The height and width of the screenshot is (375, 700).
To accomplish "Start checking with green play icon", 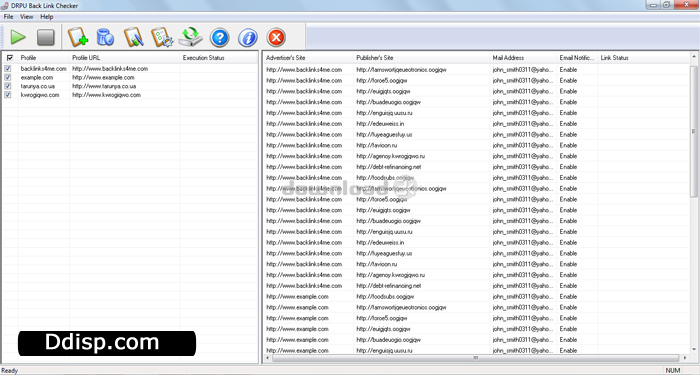I will [18, 37].
